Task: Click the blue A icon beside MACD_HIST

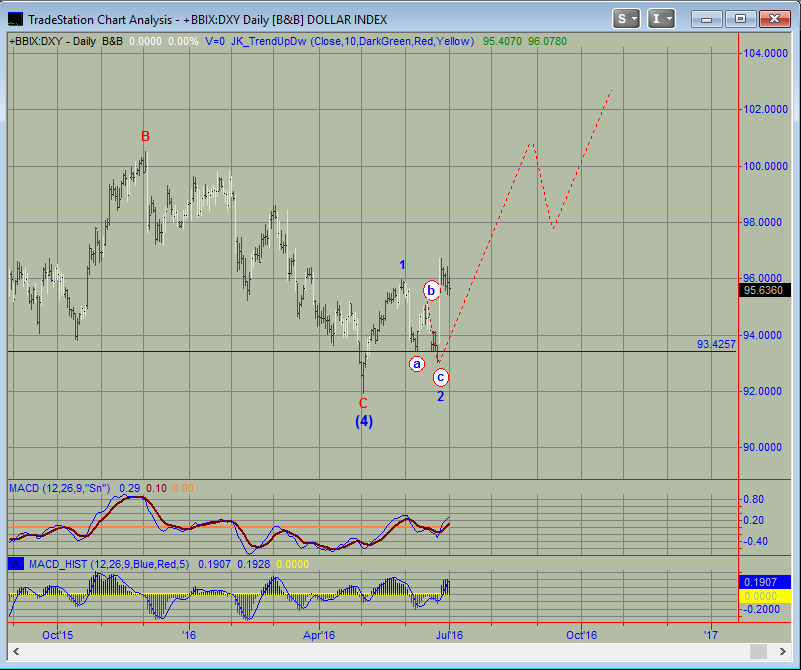Action: [16, 564]
